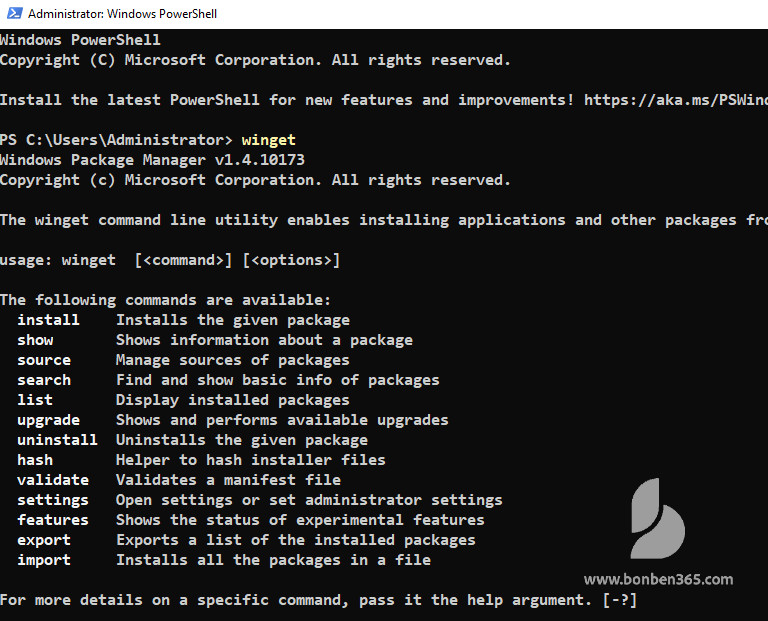Click the lowercase 'Copyright (c) Microsoft Corporation' line
This screenshot has height=621, width=768.
tap(255, 180)
